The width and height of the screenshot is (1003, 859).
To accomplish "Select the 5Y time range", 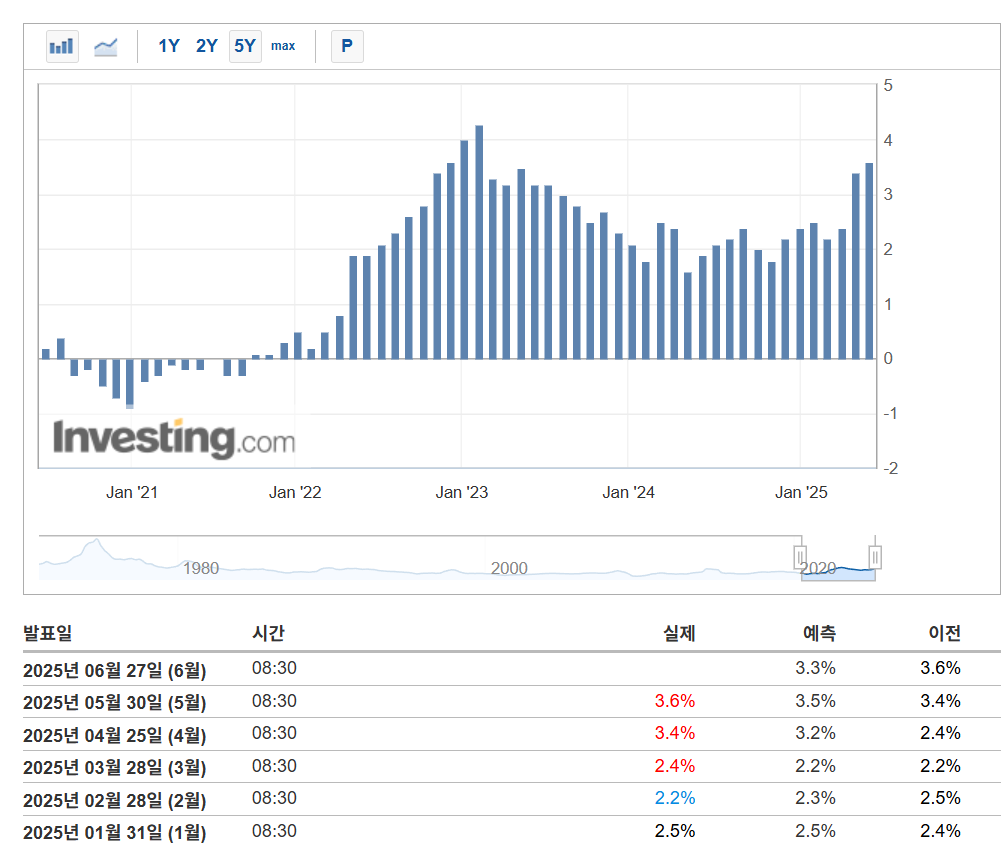I will (245, 46).
